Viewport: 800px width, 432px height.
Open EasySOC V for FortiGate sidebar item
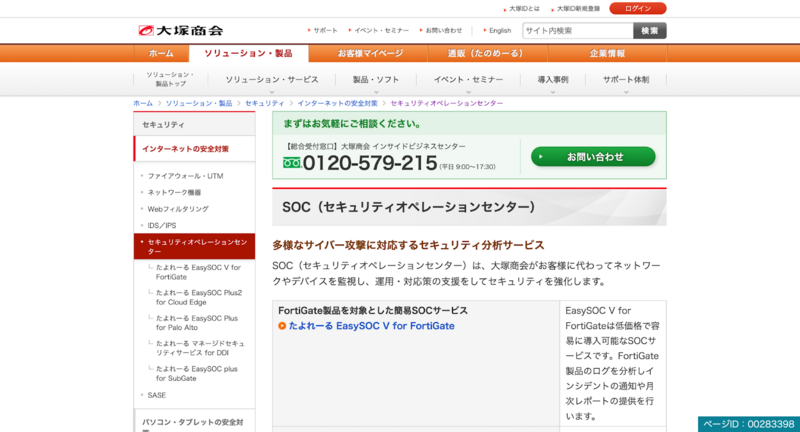[198, 272]
